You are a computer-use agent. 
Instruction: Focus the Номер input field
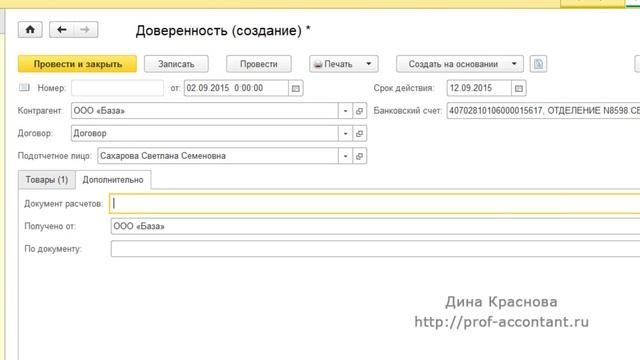(x=118, y=88)
